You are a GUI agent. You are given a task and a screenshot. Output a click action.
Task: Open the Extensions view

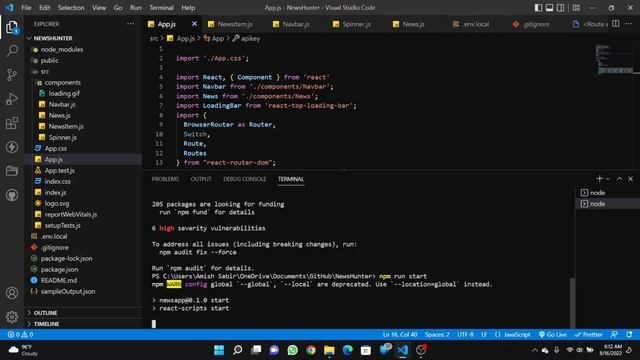point(12,123)
